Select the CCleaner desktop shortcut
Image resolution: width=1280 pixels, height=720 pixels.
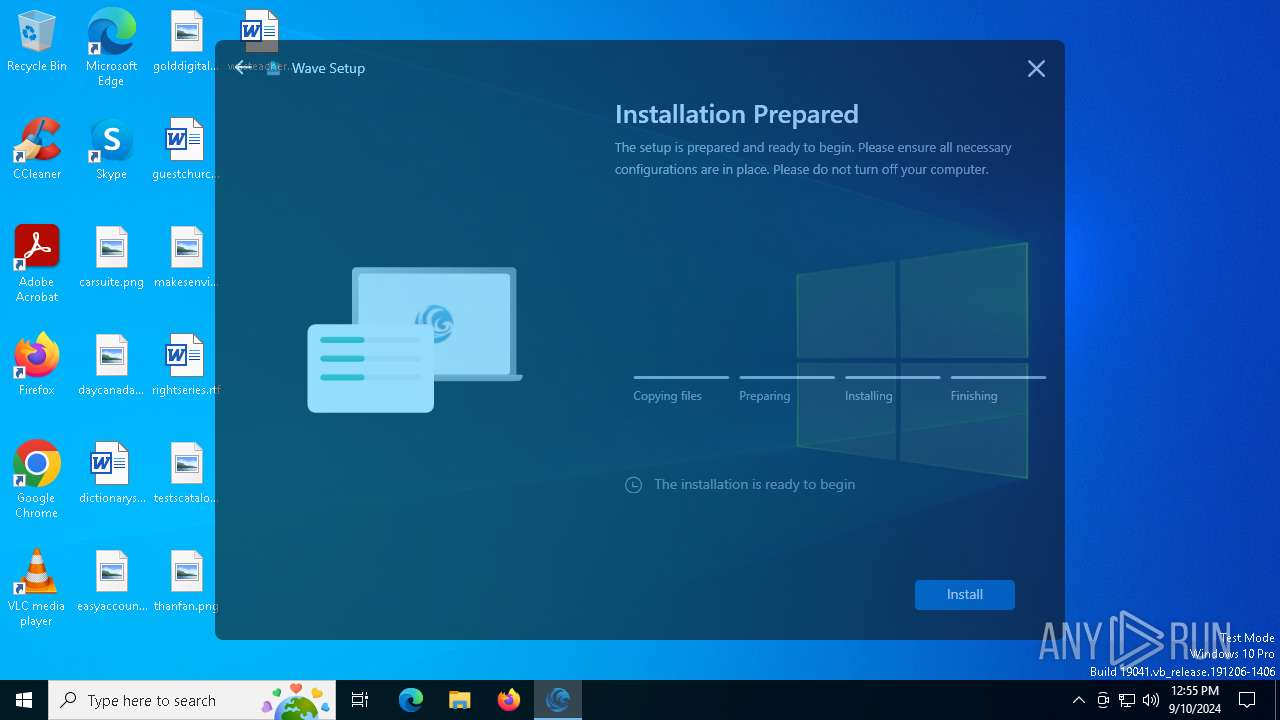pyautogui.click(x=37, y=149)
